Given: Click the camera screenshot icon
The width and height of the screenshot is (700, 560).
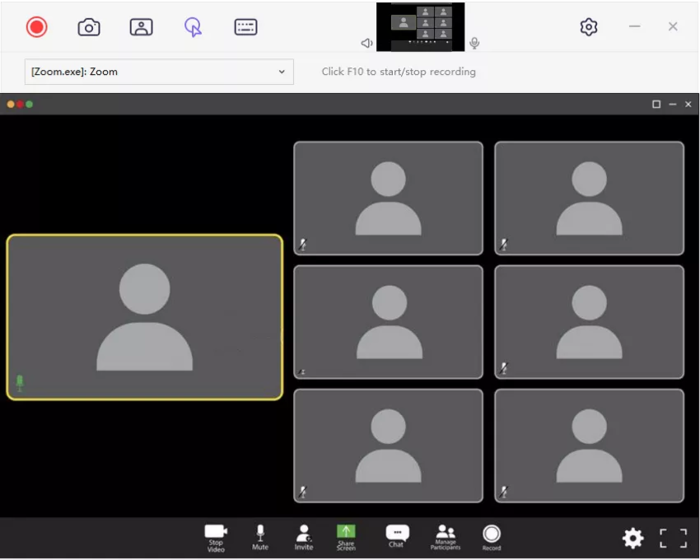Looking at the screenshot, I should (89, 27).
